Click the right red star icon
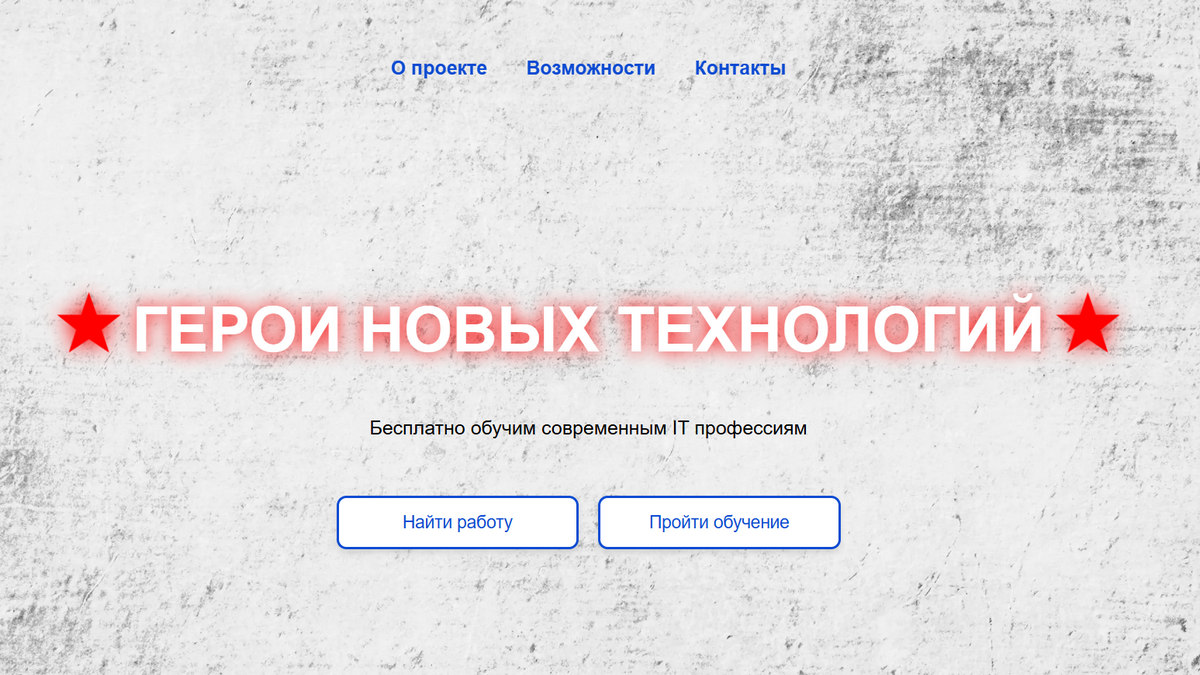 click(x=1086, y=324)
